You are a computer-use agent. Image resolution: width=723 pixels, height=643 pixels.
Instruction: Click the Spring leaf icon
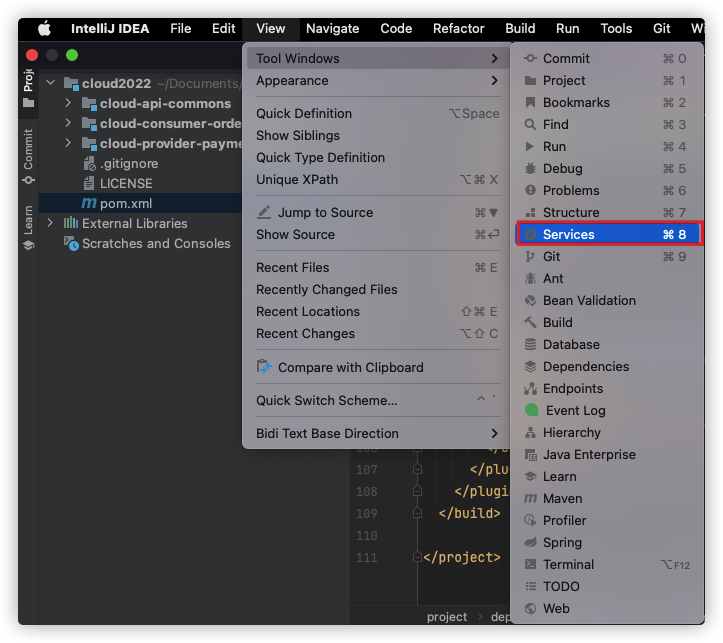[530, 543]
